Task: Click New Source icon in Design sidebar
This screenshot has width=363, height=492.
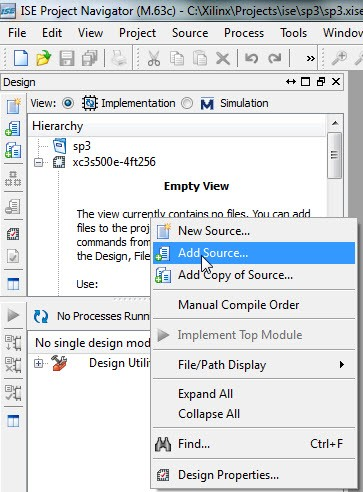Action: tap(13, 106)
